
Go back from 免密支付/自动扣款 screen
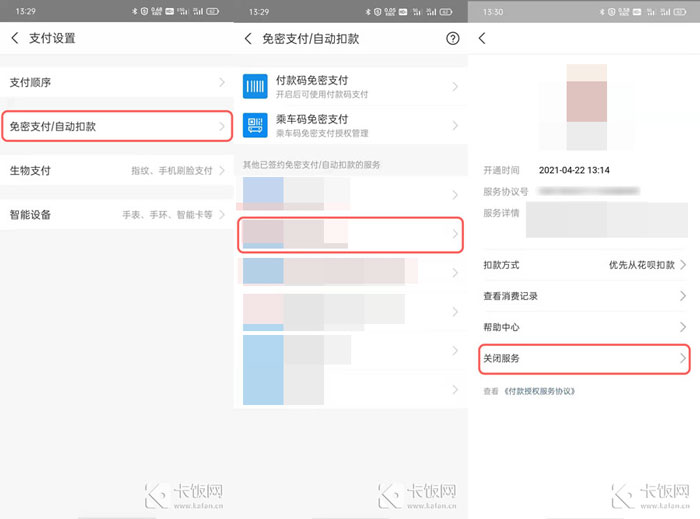248,38
